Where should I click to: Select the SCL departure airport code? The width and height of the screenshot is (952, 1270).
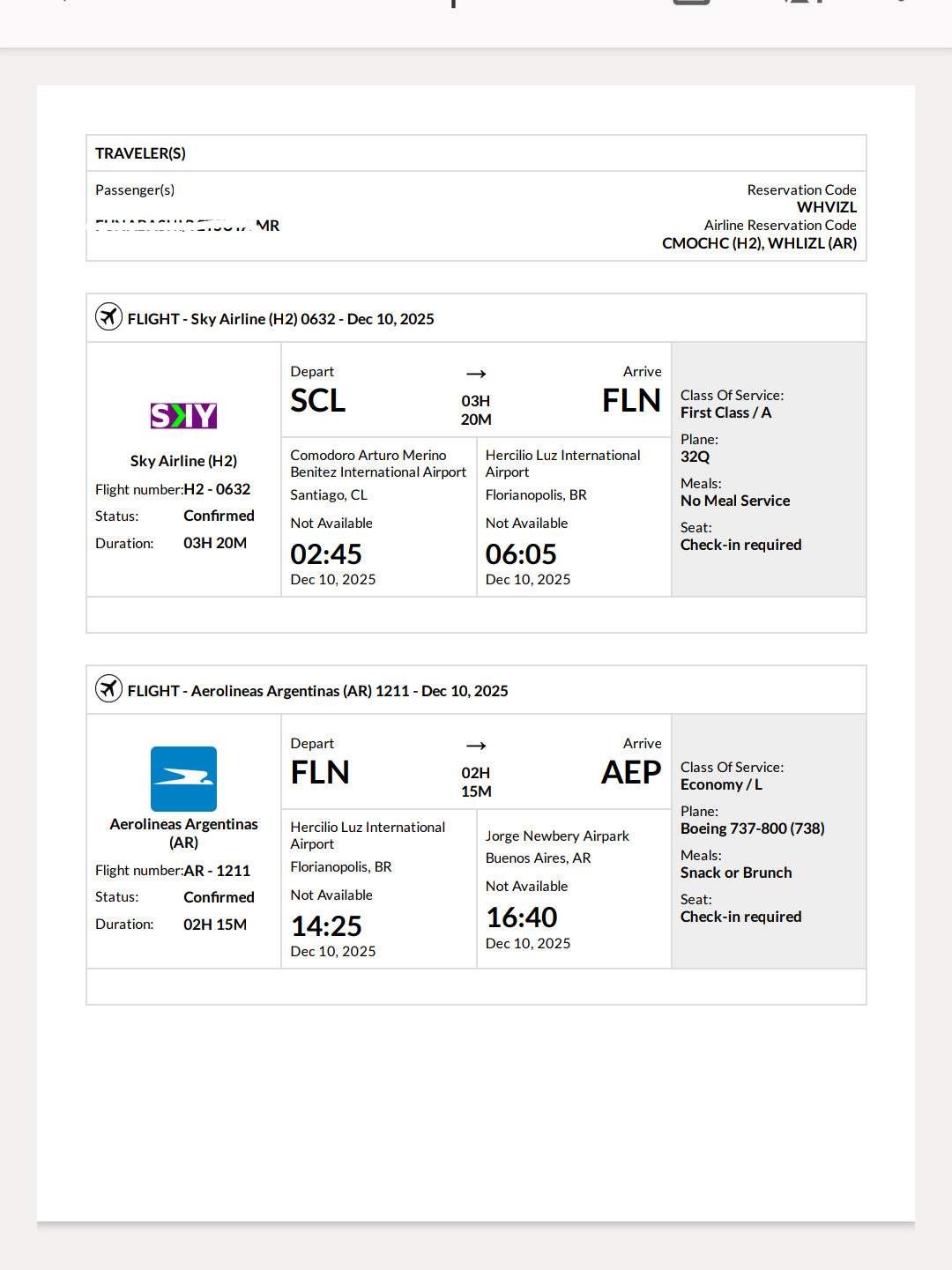(318, 401)
